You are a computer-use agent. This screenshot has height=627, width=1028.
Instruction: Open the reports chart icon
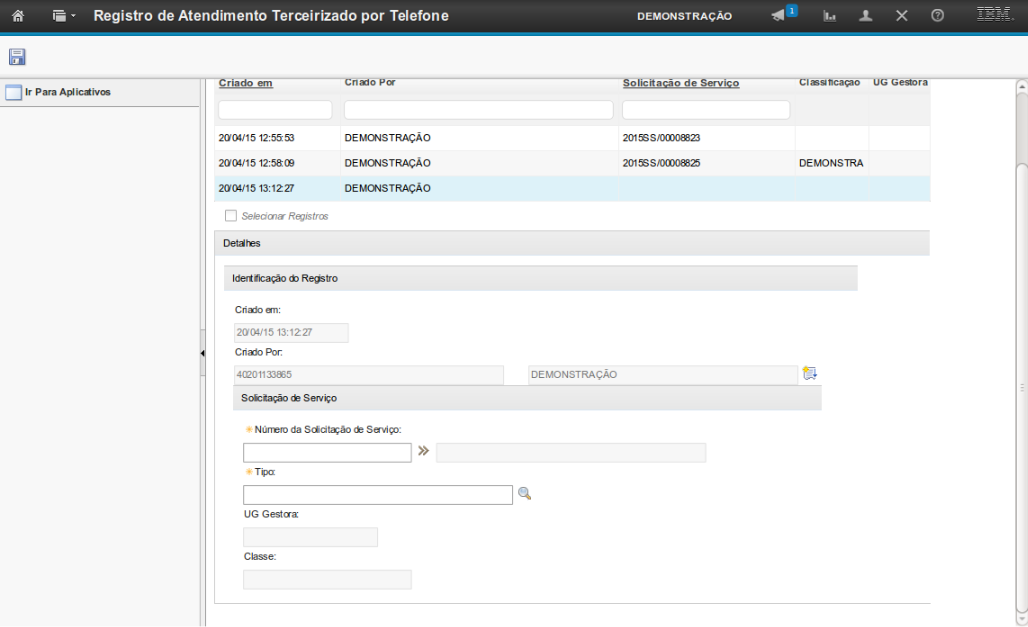[830, 16]
